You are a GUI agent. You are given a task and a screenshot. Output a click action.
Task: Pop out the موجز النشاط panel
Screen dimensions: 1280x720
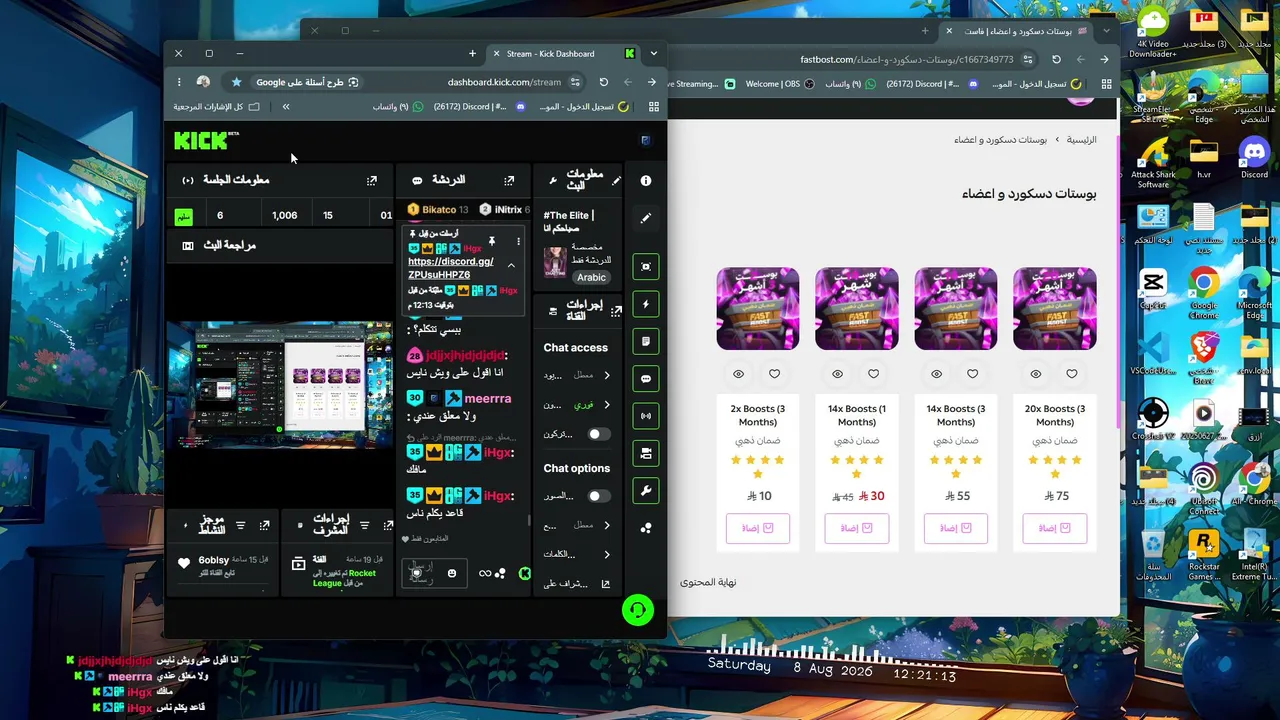(x=264, y=525)
